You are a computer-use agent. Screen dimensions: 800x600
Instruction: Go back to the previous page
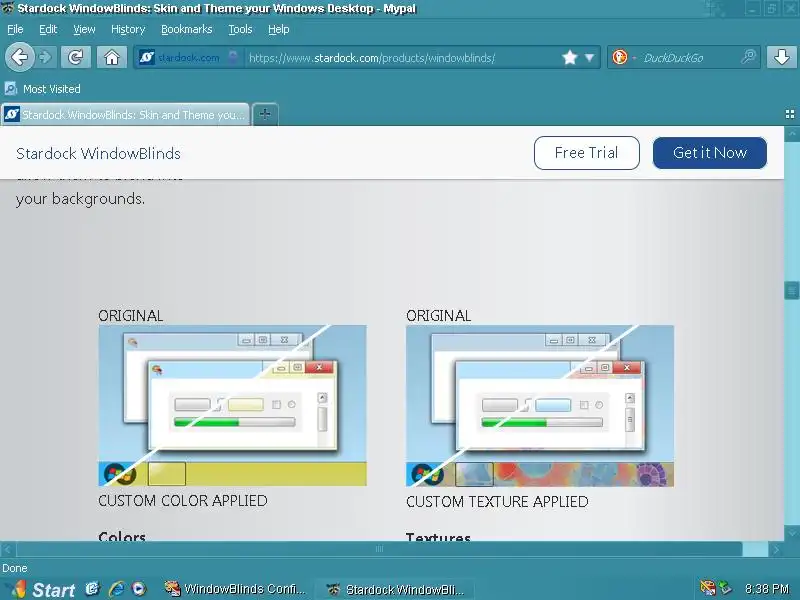click(x=19, y=57)
